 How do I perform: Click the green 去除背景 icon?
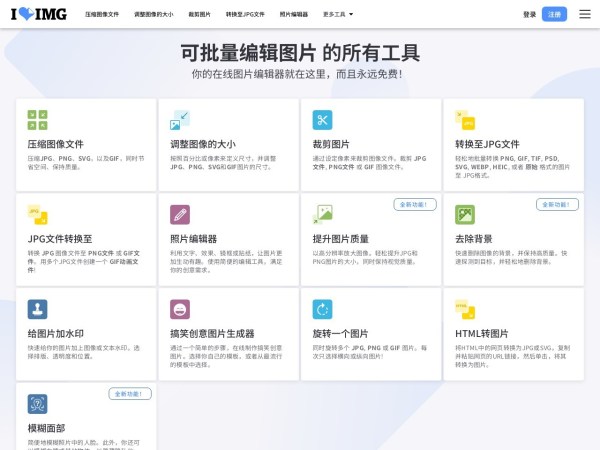coord(465,214)
